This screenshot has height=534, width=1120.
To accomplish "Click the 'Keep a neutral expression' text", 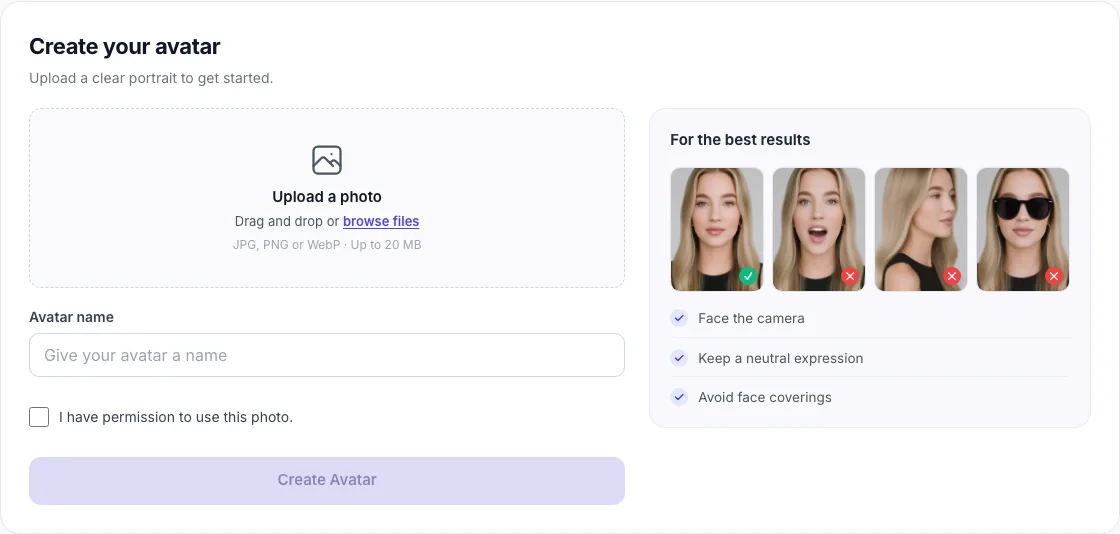I will [x=781, y=358].
